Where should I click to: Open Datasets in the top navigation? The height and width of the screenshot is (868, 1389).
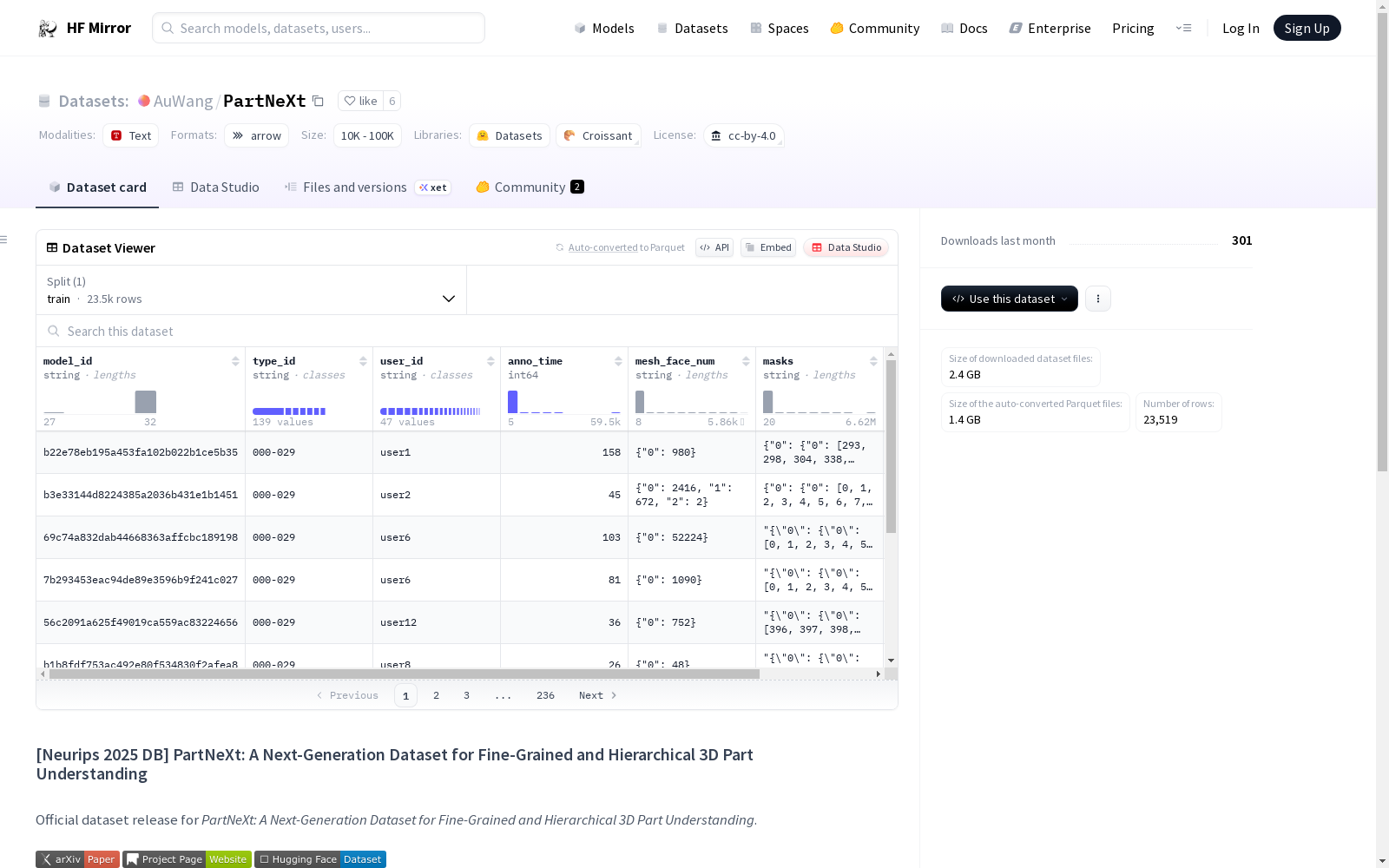[x=692, y=29]
